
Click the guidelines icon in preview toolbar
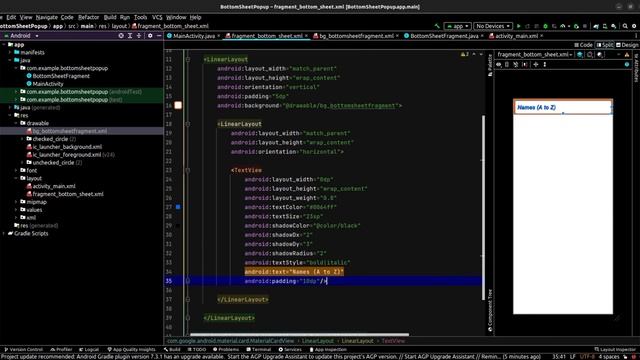click(544, 64)
